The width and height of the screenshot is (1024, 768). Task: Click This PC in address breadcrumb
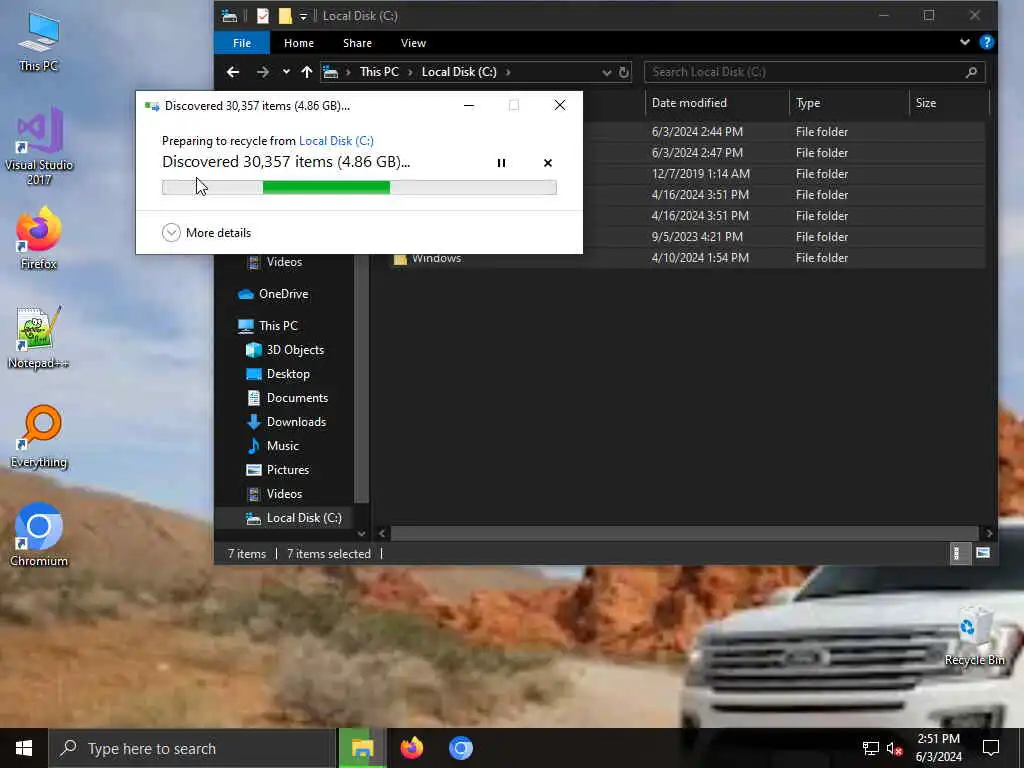click(379, 72)
